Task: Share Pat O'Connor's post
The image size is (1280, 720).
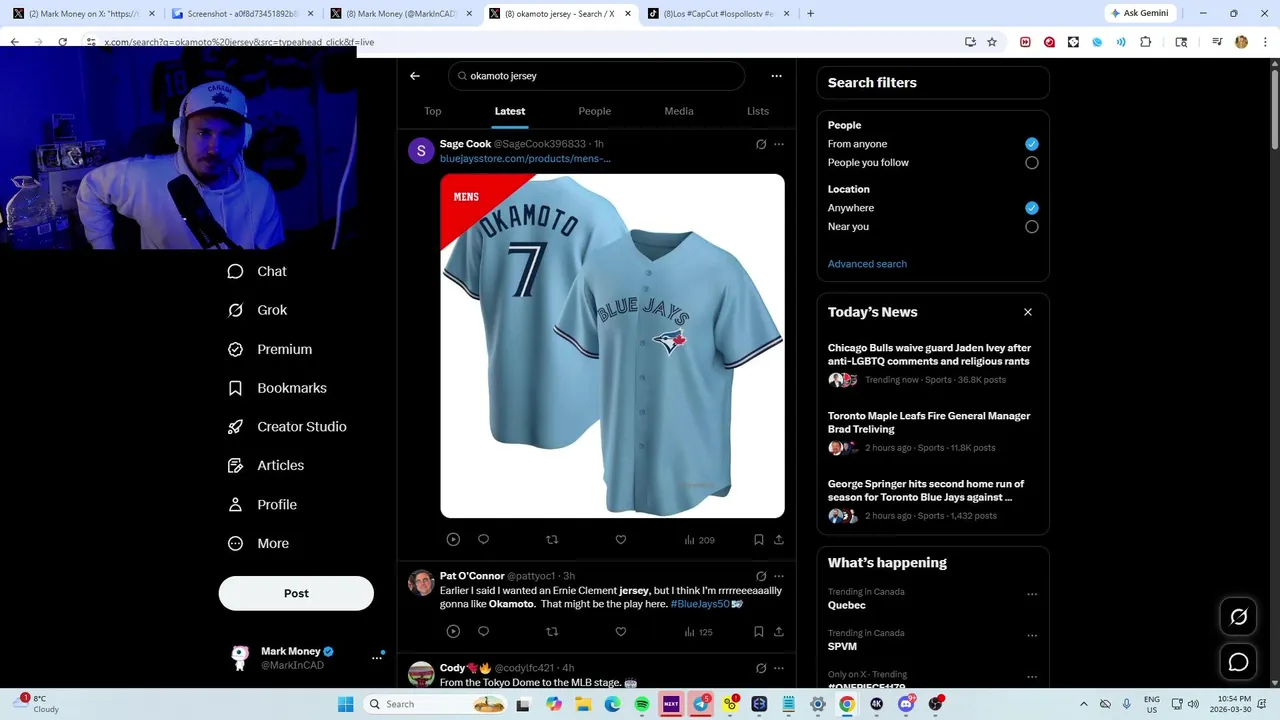Action: (x=779, y=631)
